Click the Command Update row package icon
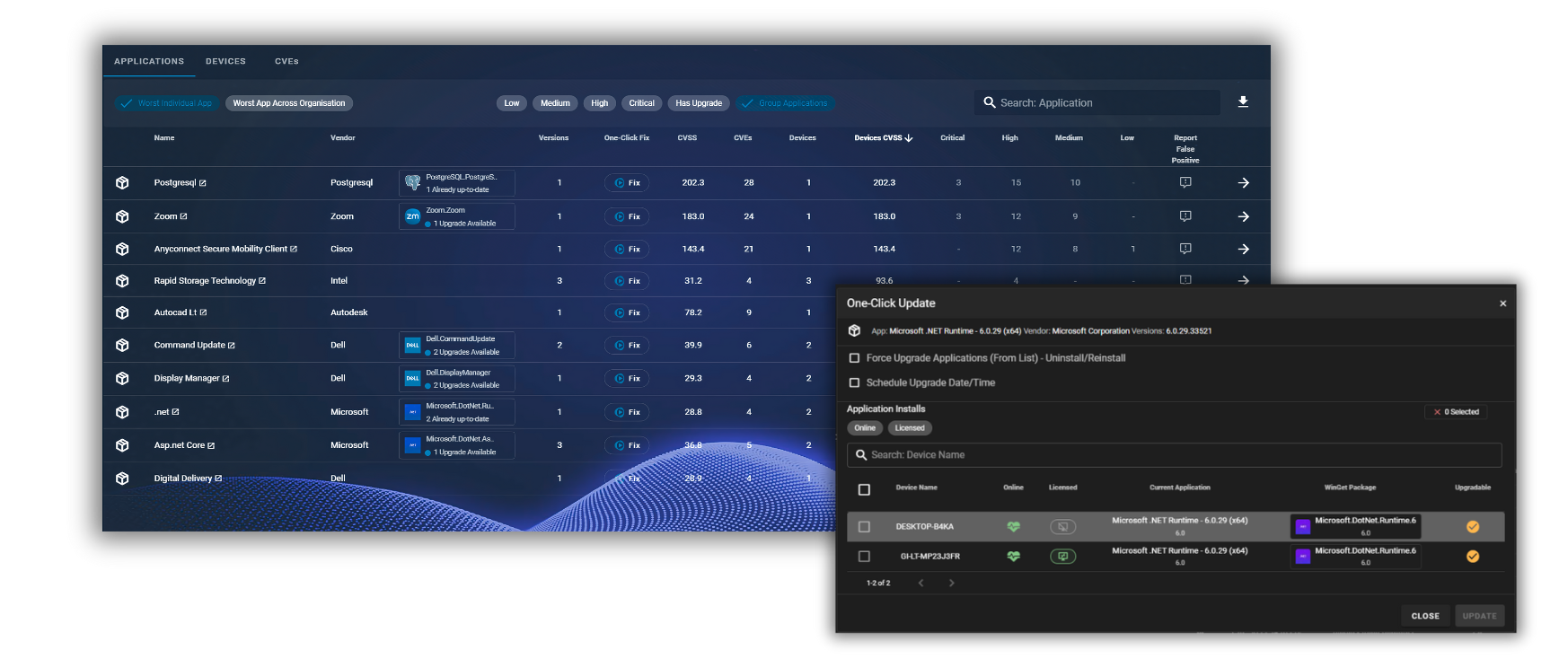The width and height of the screenshot is (1568, 659). (x=122, y=345)
